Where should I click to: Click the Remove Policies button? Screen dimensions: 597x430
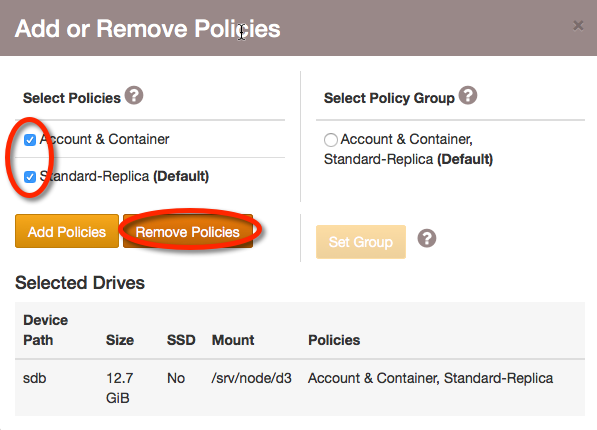click(x=188, y=231)
